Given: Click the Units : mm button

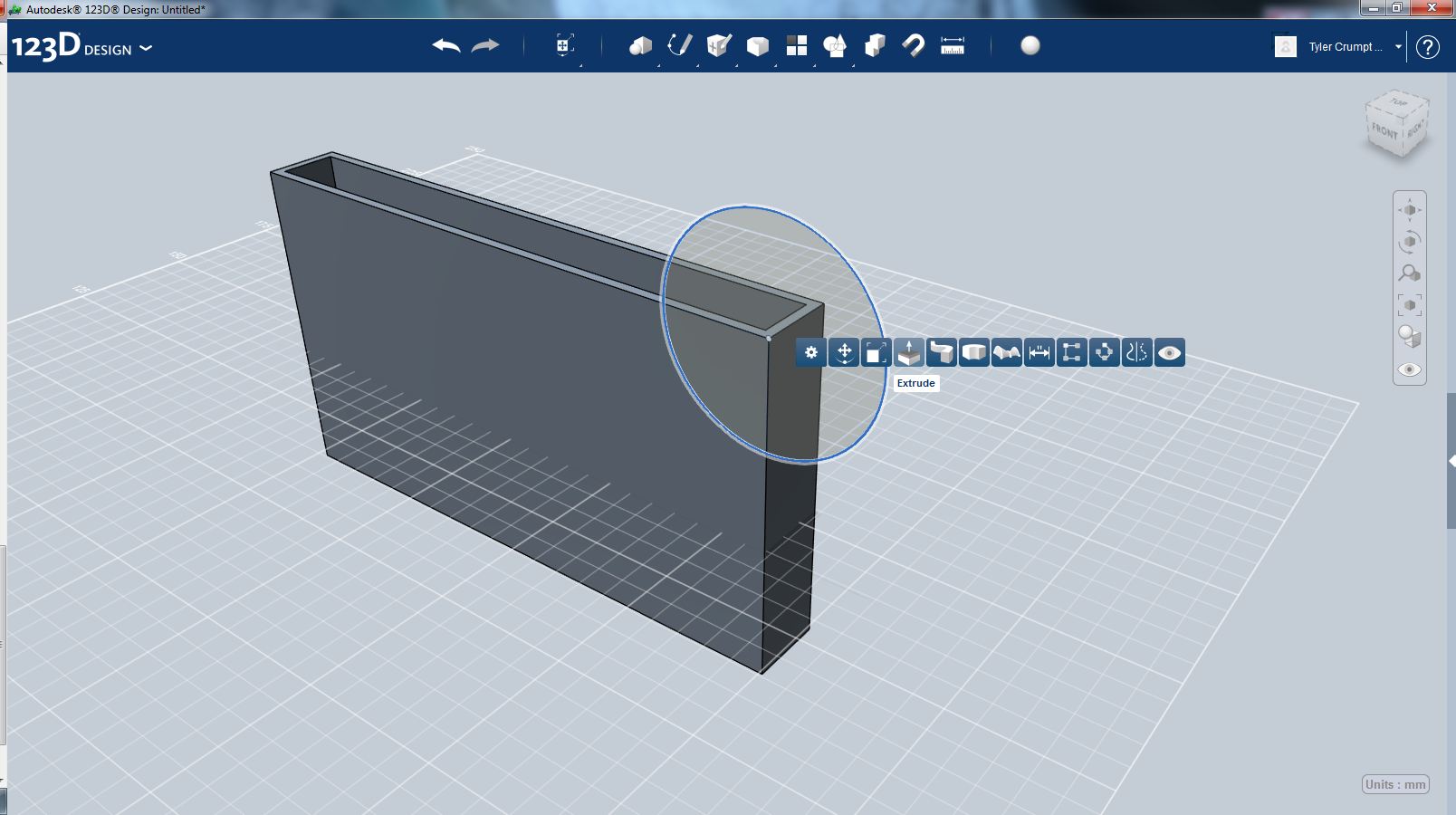Looking at the screenshot, I should [x=1395, y=784].
